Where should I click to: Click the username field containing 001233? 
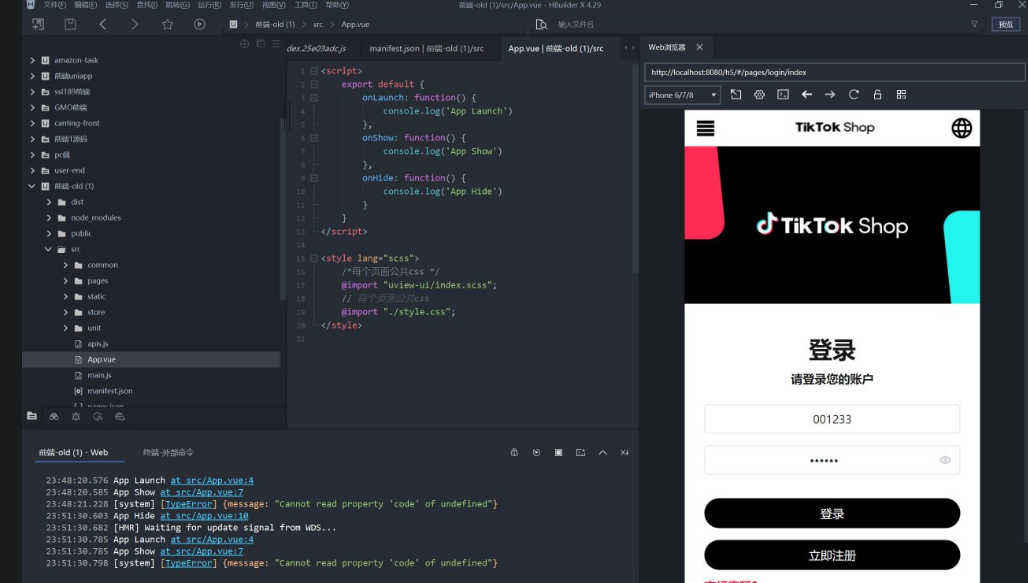832,419
